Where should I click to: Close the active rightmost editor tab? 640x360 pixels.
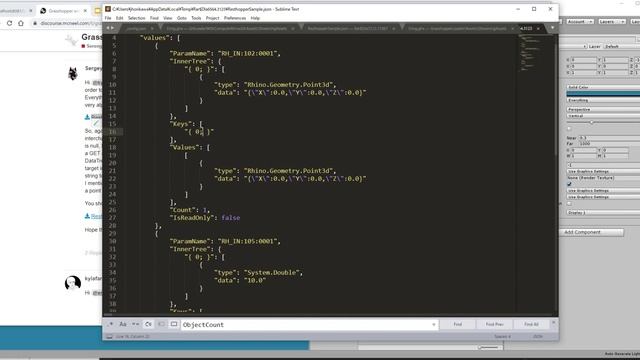click(x=538, y=29)
